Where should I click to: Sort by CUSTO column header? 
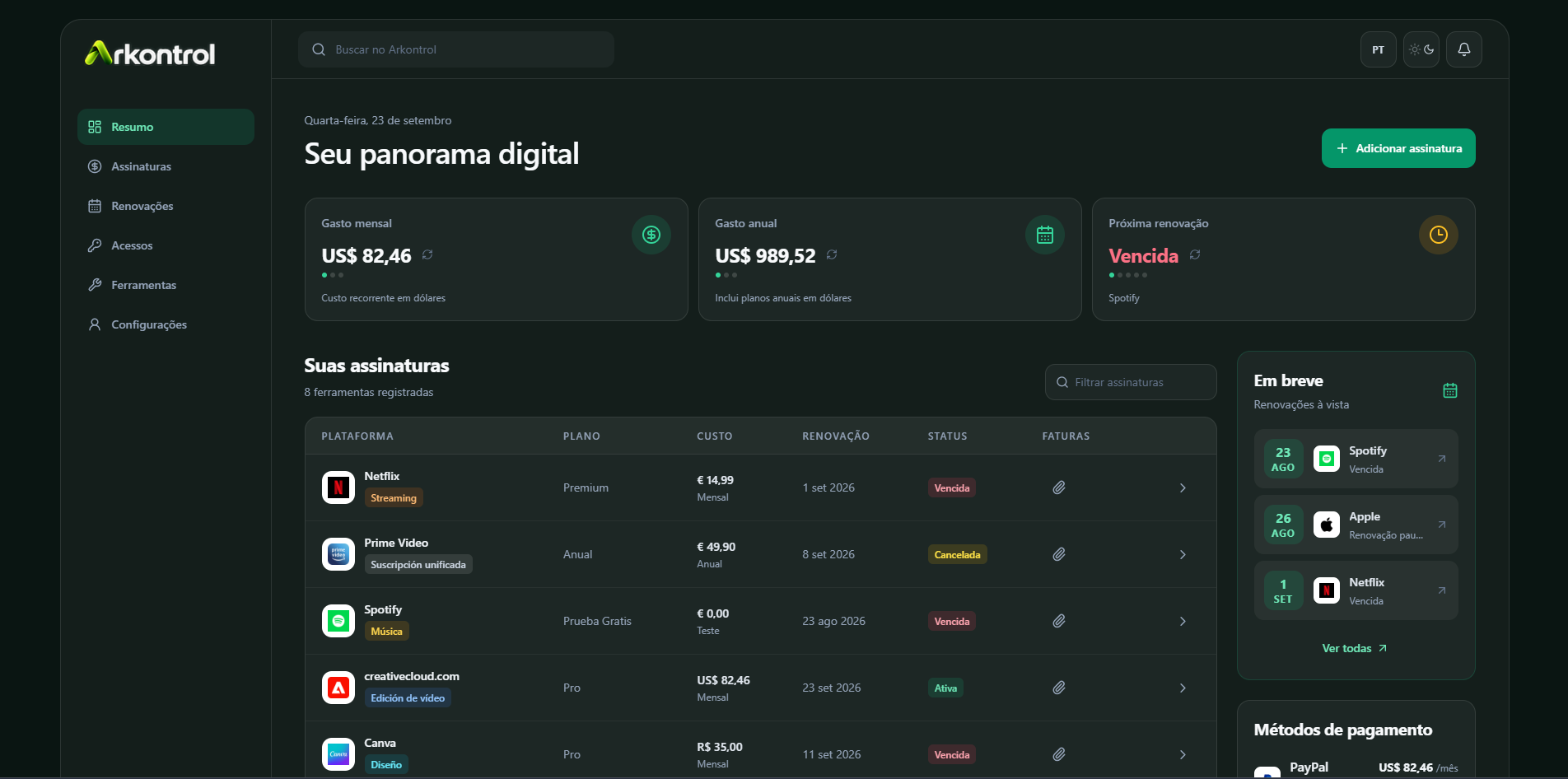(714, 436)
